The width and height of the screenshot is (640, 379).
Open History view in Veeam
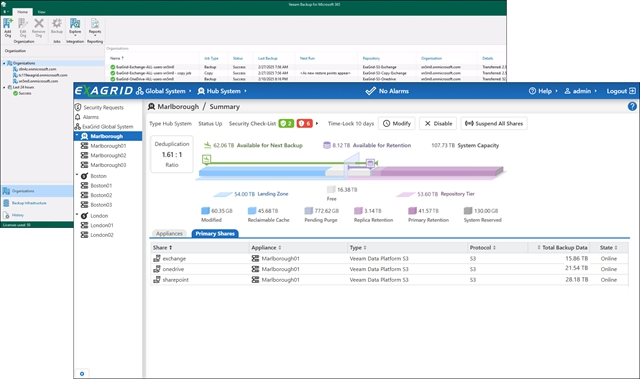[37, 215]
